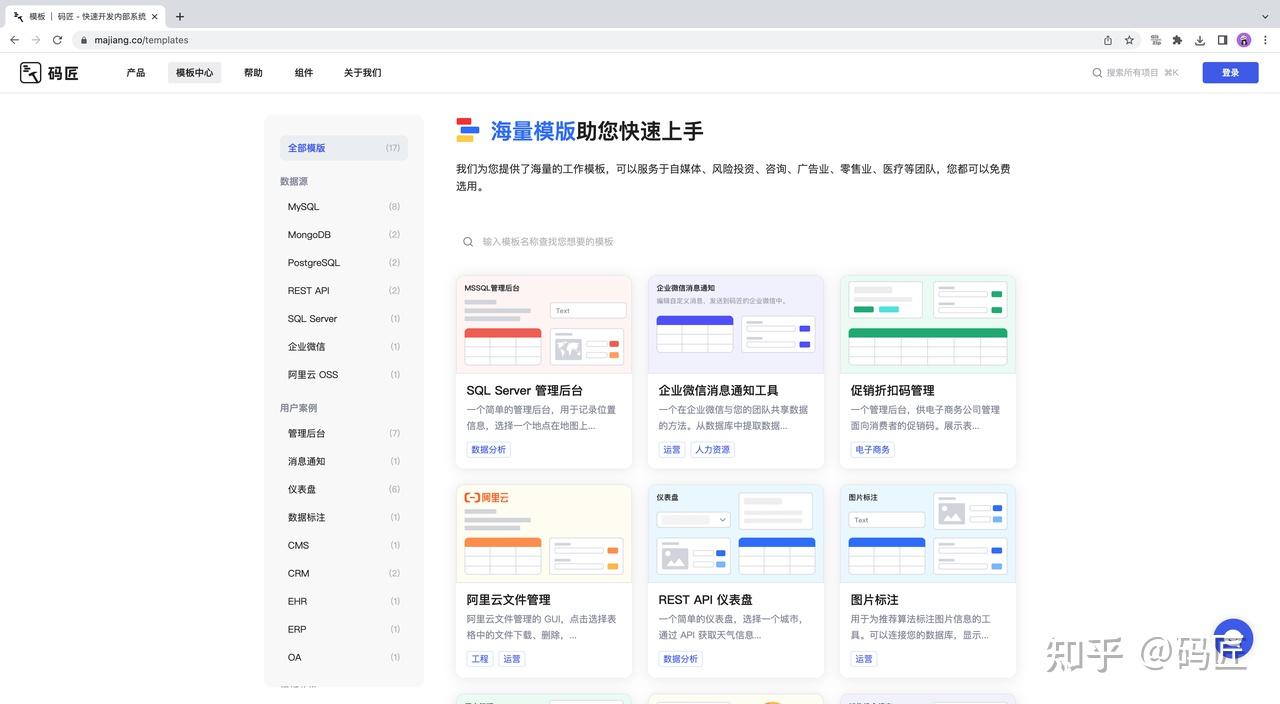Open a new browser tab with plus icon

pos(180,16)
